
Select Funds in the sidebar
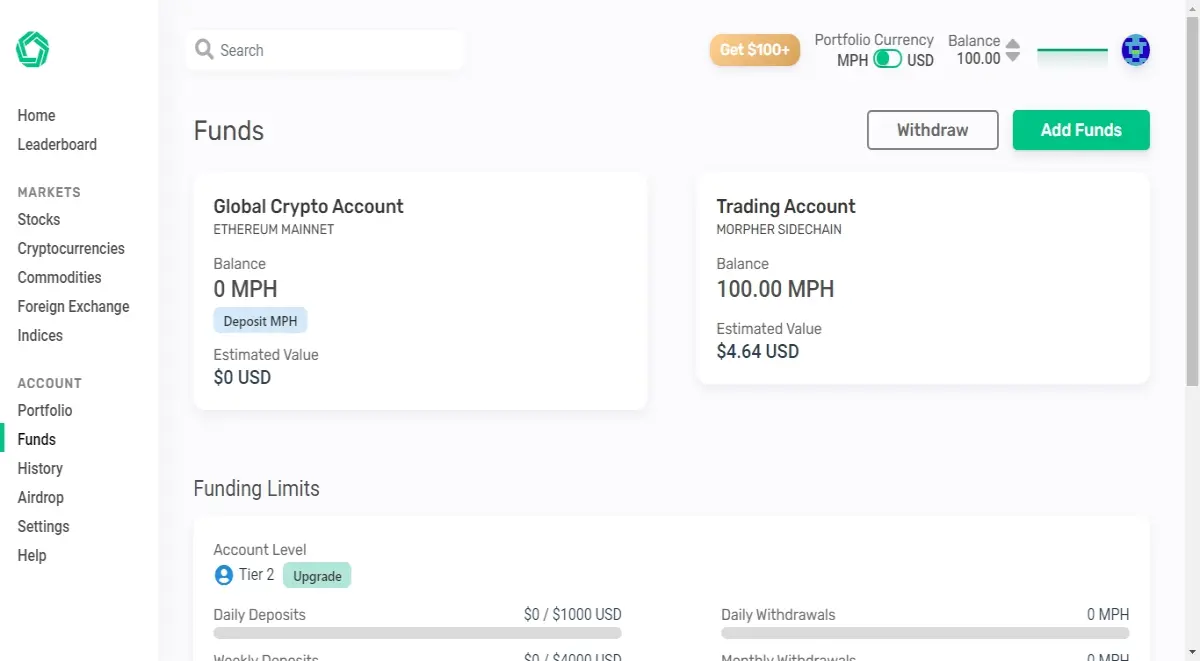(37, 440)
